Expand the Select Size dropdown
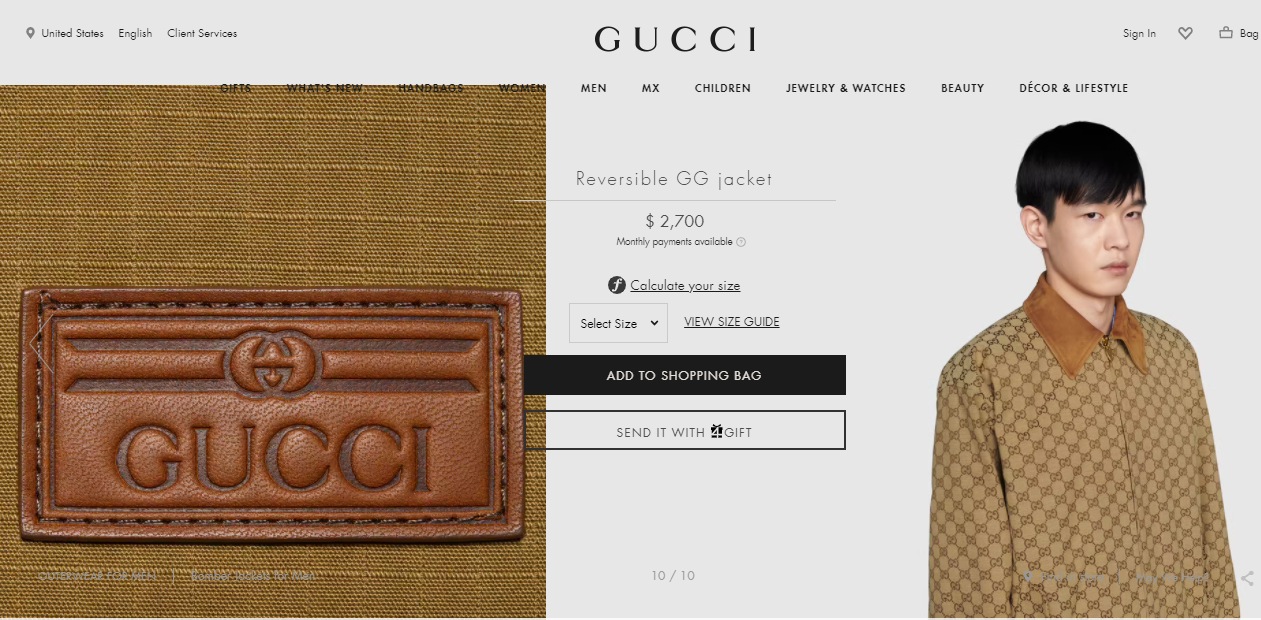Screen dimensions: 1261x620 [618, 323]
